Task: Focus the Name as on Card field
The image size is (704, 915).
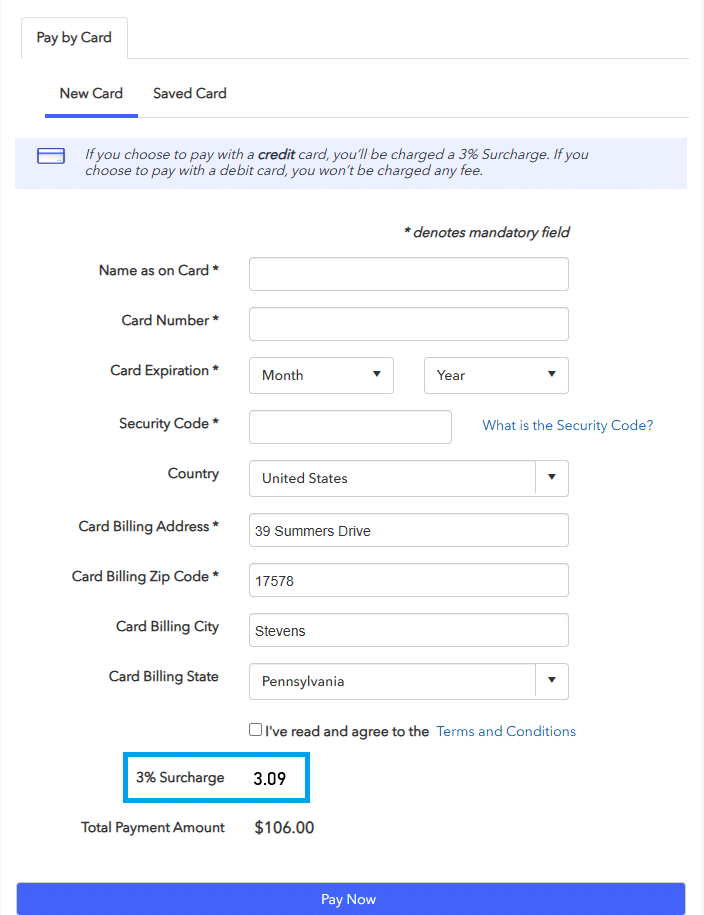Action: [408, 274]
